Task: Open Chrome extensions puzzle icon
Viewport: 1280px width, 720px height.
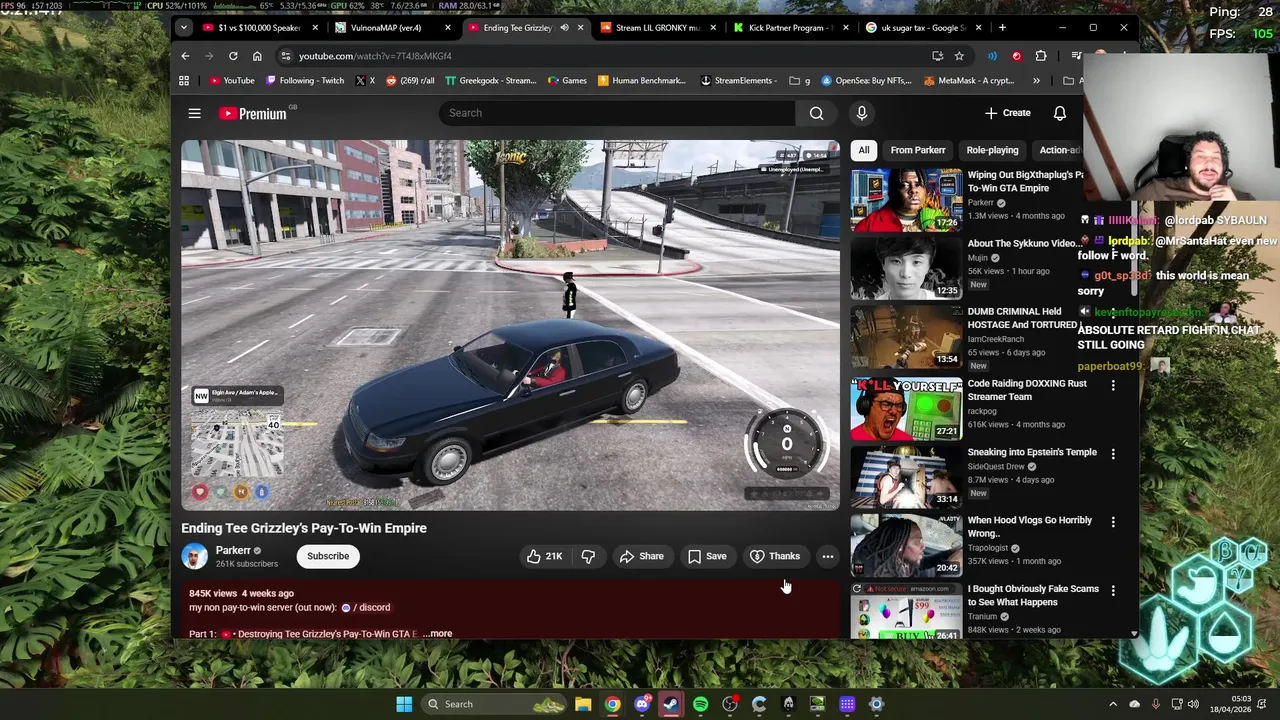Action: [x=1041, y=56]
